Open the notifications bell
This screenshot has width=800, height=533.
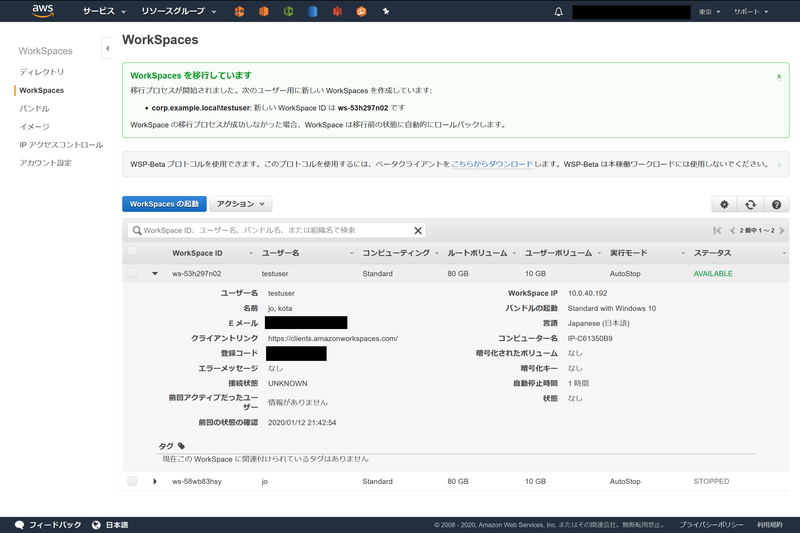point(559,11)
